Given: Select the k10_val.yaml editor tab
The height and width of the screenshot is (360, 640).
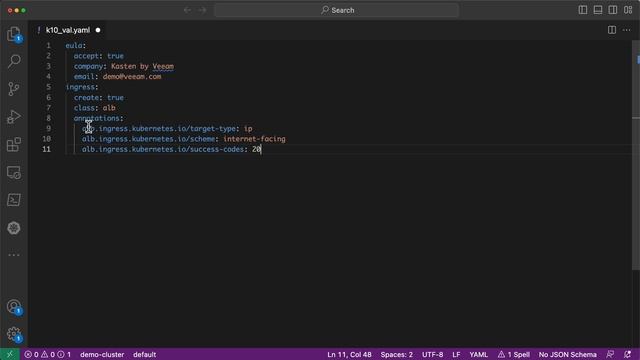Looking at the screenshot, I should 68,30.
